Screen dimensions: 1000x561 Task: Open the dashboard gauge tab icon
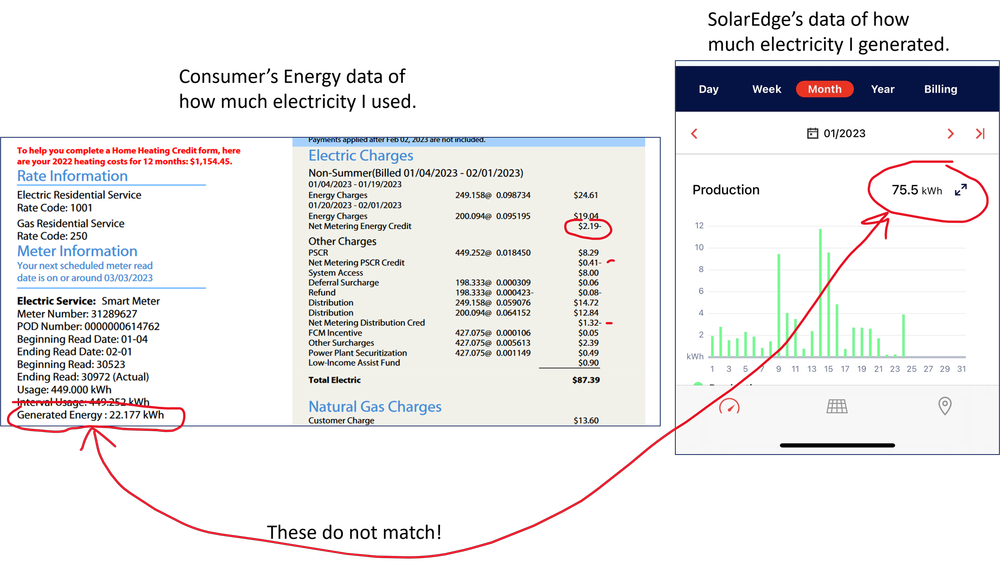pos(729,407)
